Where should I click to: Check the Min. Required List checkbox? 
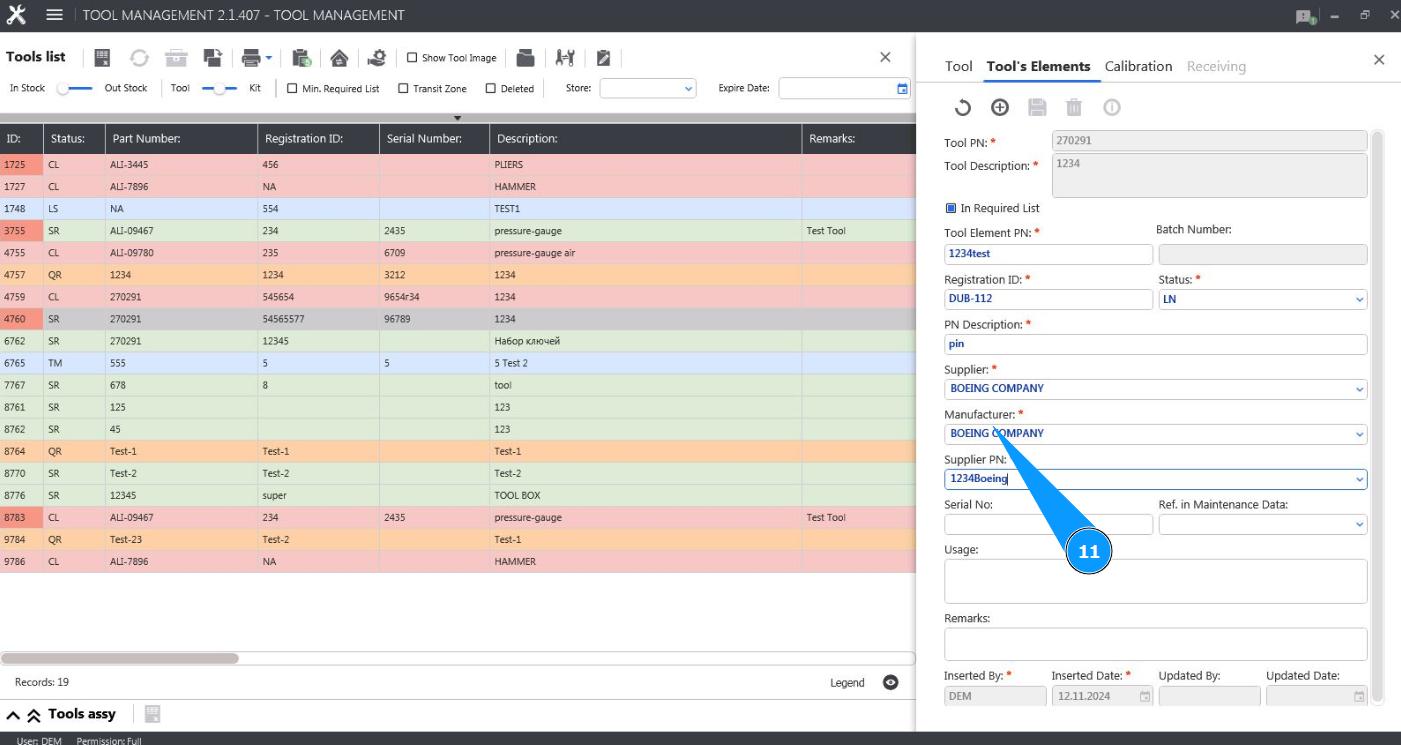(293, 88)
